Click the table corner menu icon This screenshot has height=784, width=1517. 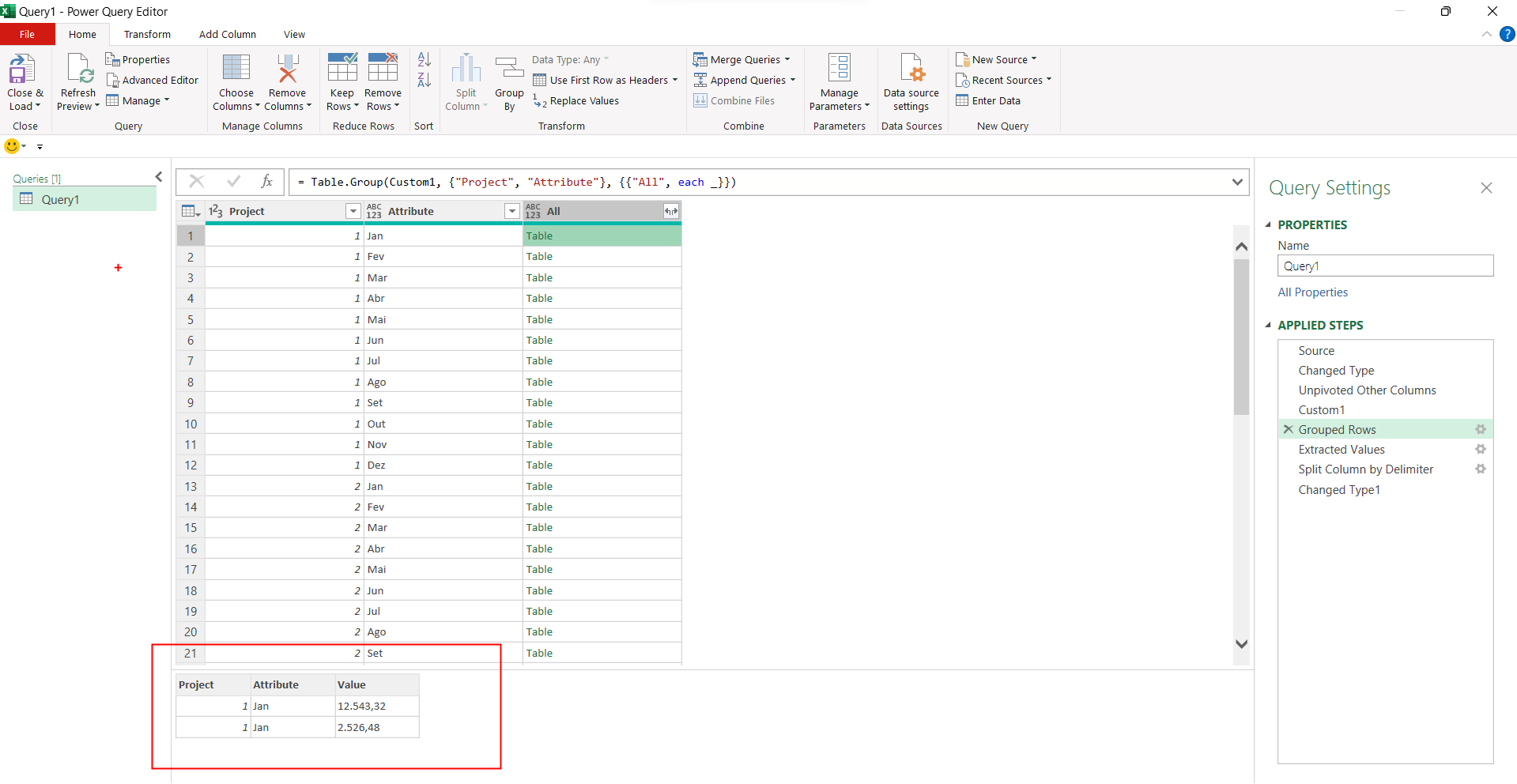click(x=191, y=211)
